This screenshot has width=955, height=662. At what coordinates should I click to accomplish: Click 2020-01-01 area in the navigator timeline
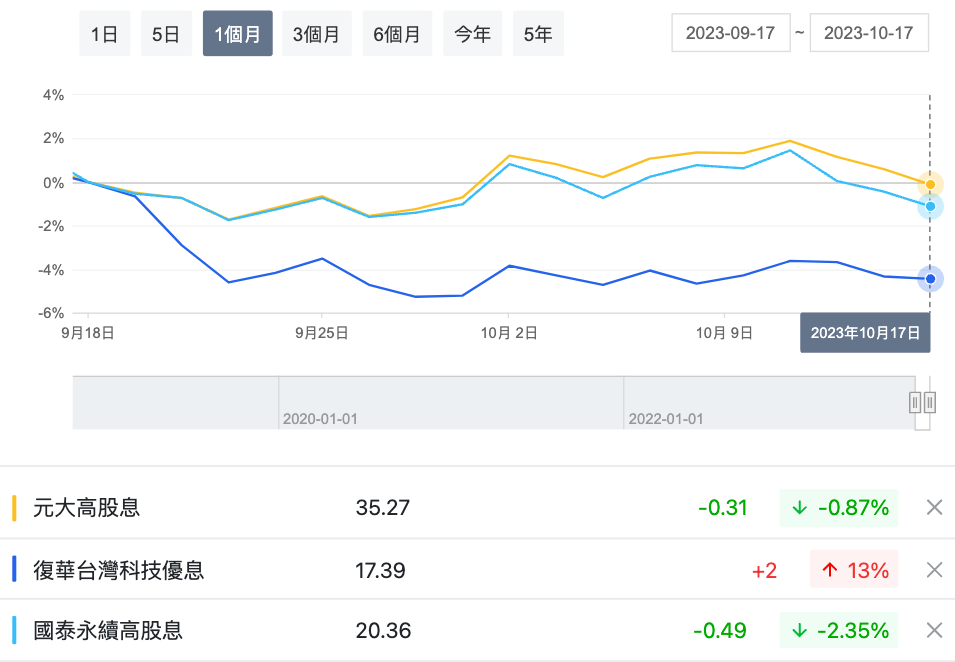[320, 418]
